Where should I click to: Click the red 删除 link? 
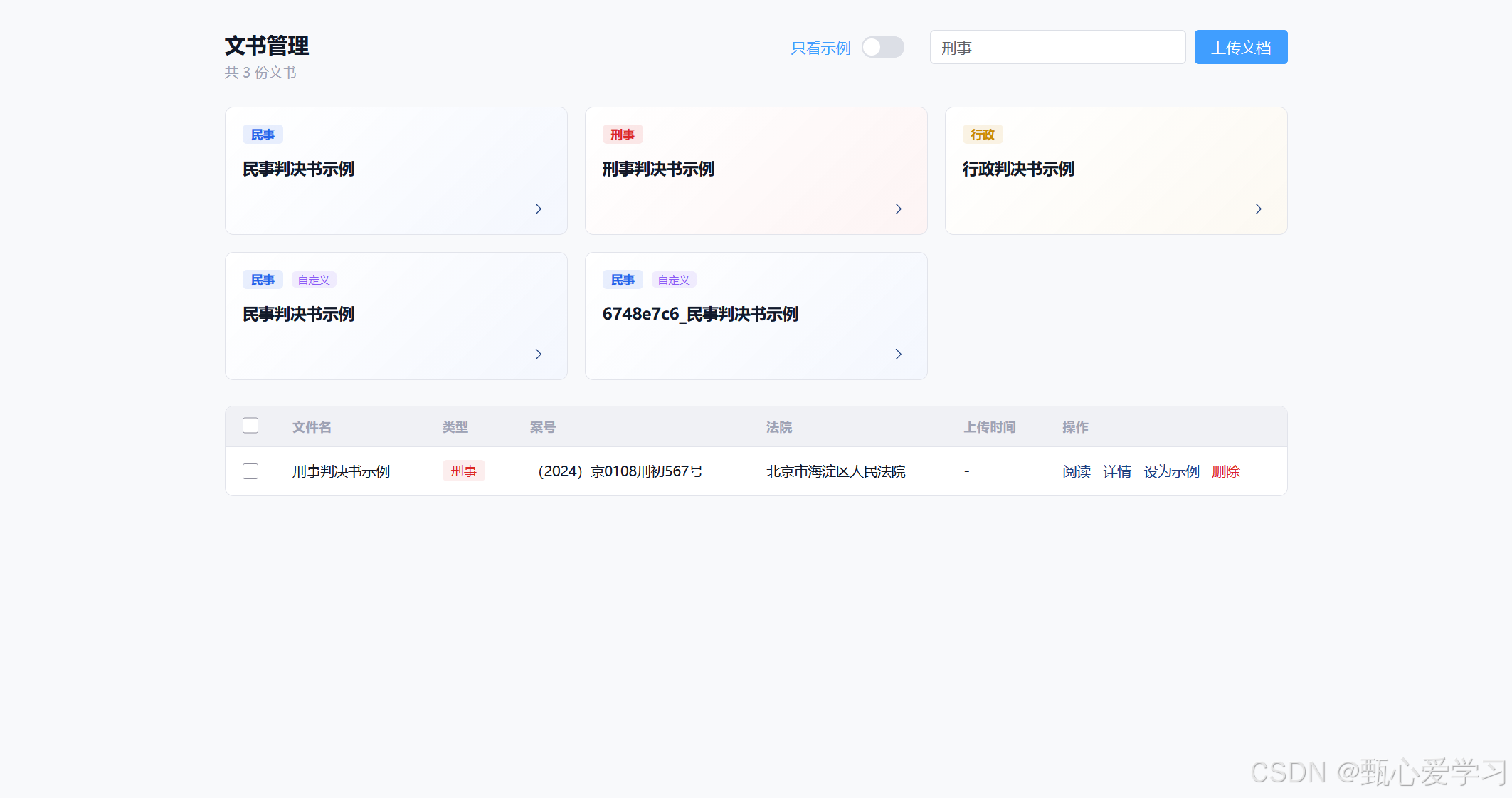tap(1225, 471)
